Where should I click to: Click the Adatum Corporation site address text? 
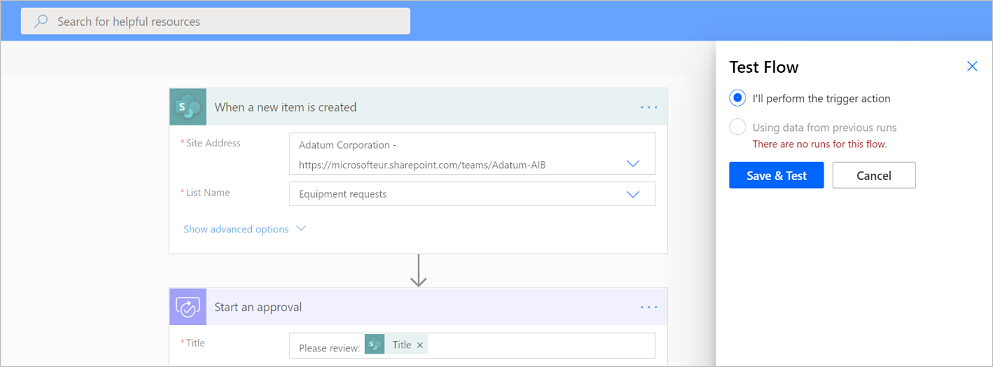tap(422, 155)
